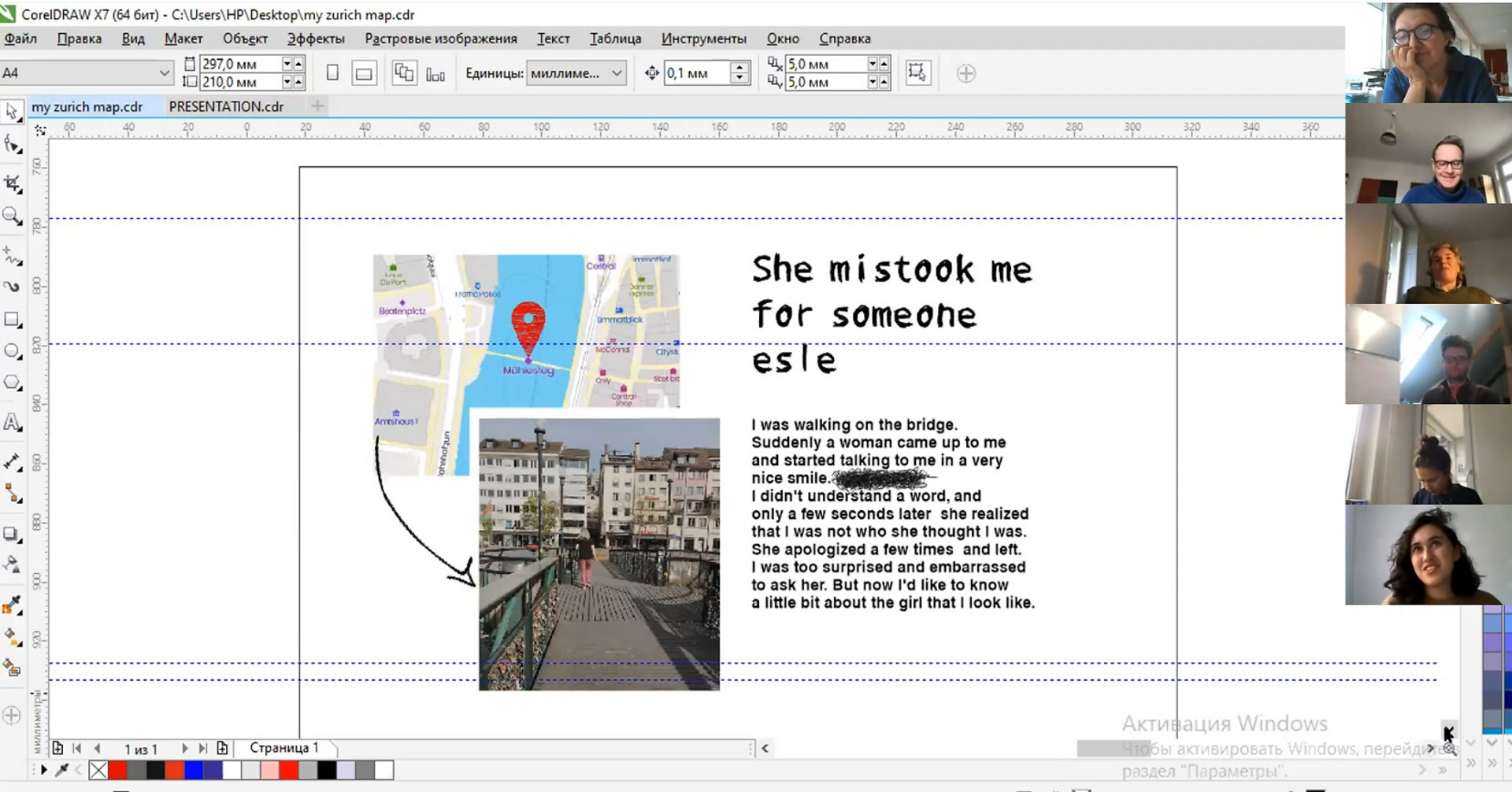Click the Страница 1 page tab
Screen dimensions: 1512x792
tap(283, 747)
